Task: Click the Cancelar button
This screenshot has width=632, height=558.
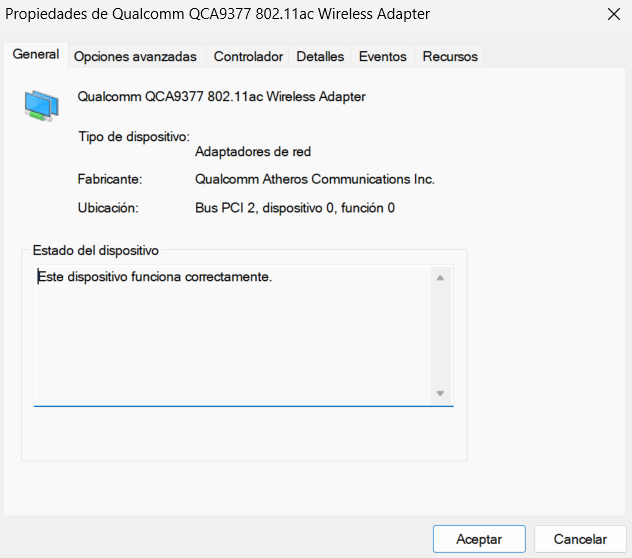Action: click(580, 539)
